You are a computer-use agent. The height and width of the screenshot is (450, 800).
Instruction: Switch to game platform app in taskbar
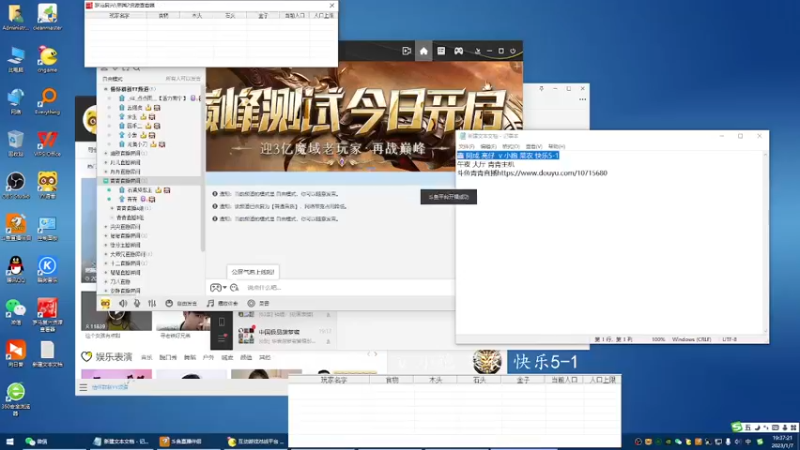point(256,441)
